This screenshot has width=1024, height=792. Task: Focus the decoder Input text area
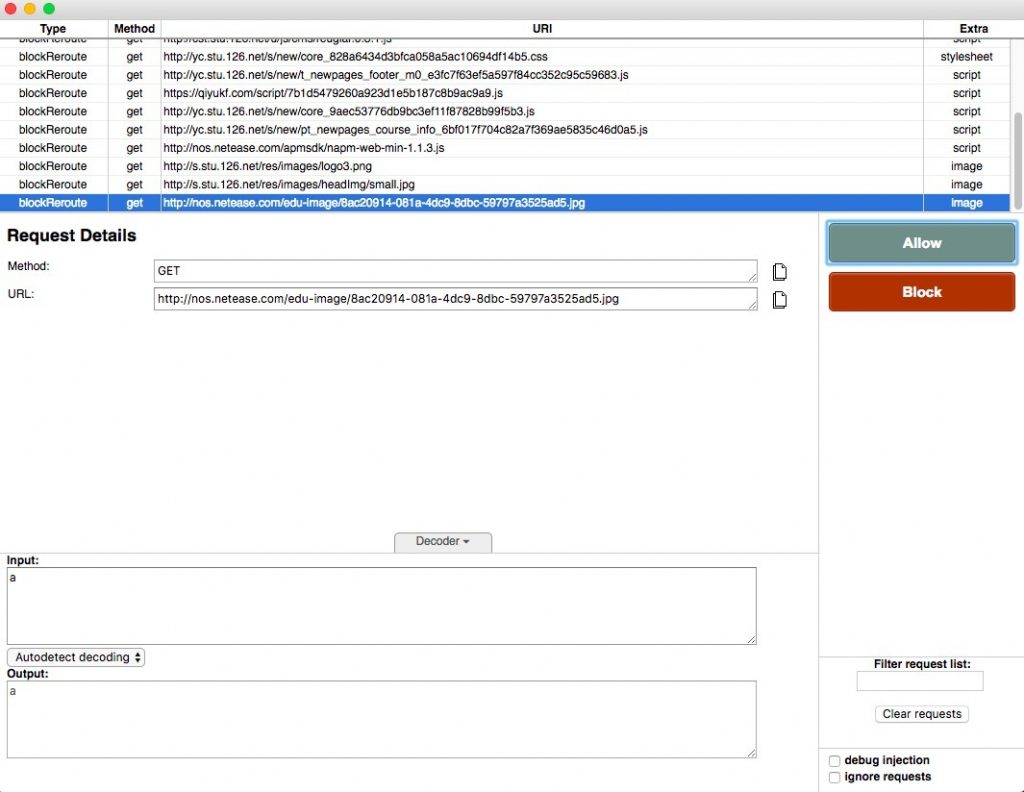pos(381,606)
